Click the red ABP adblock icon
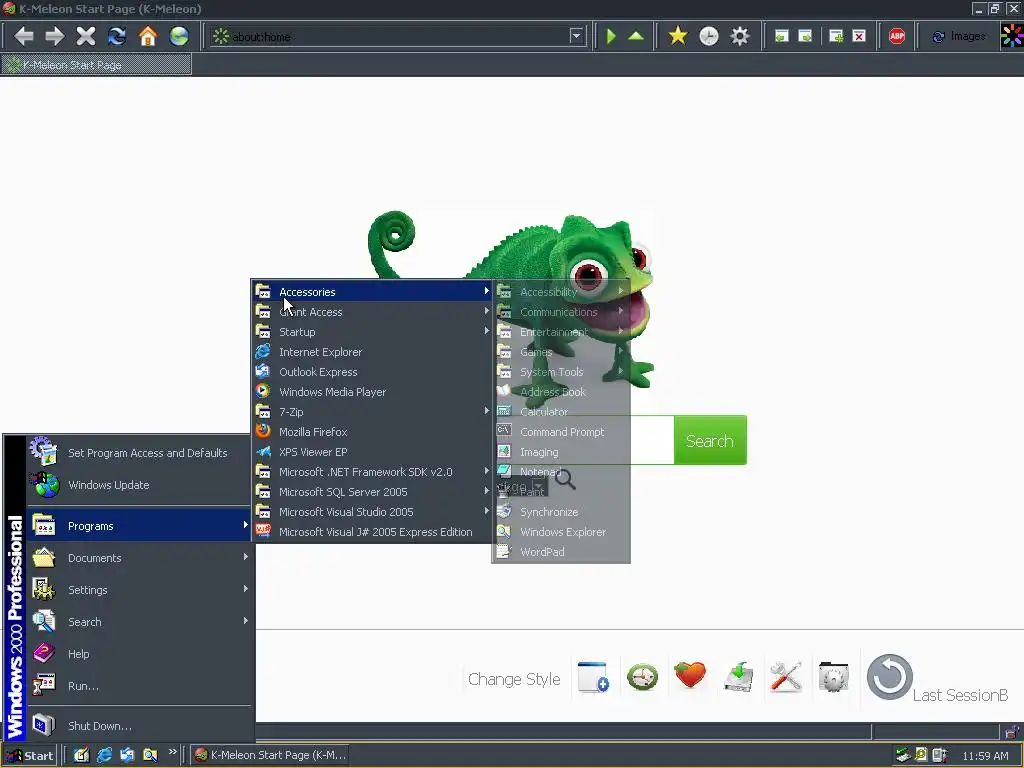 897,36
